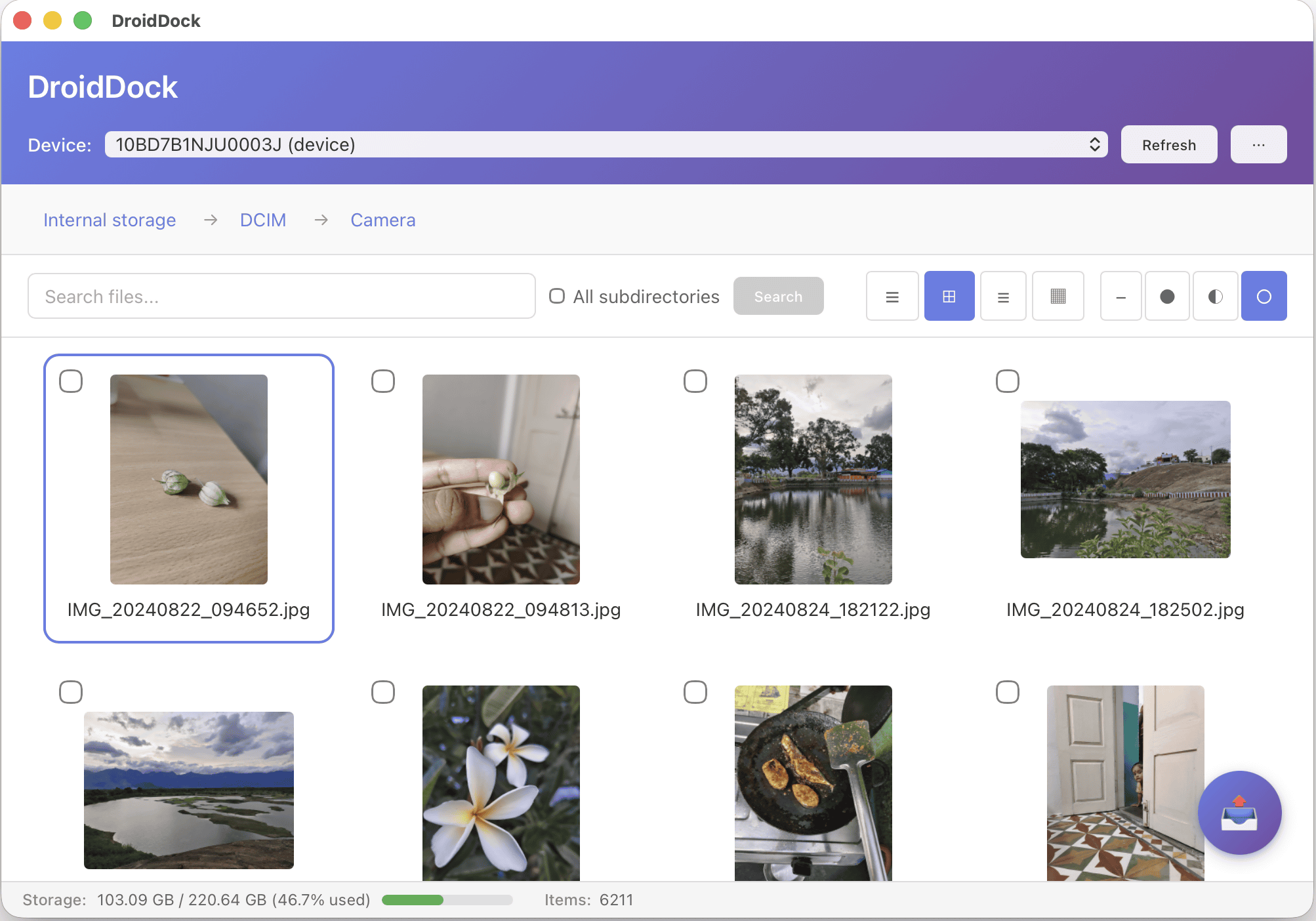Navigate to DCIM in the breadcrumb
Viewport: 1316px width, 921px height.
262,220
